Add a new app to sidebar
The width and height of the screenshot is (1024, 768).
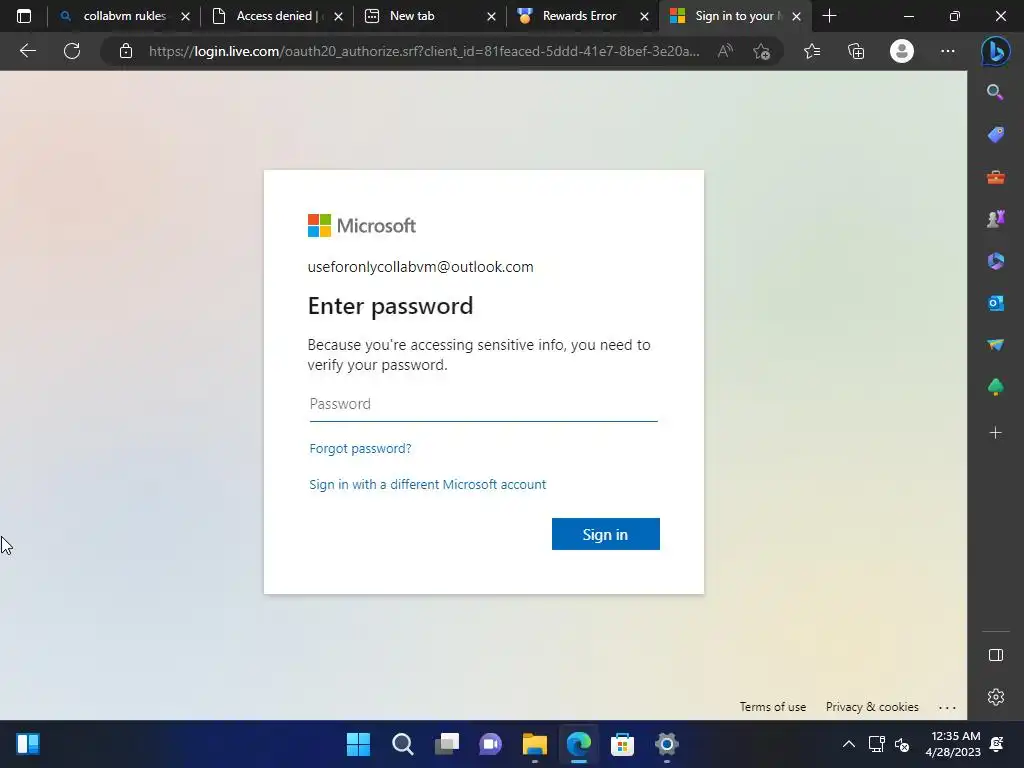click(x=995, y=432)
